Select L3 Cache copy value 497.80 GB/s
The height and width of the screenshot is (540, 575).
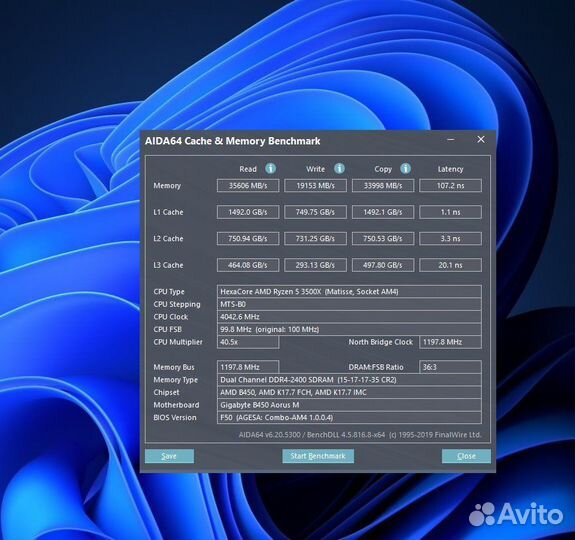pos(383,265)
